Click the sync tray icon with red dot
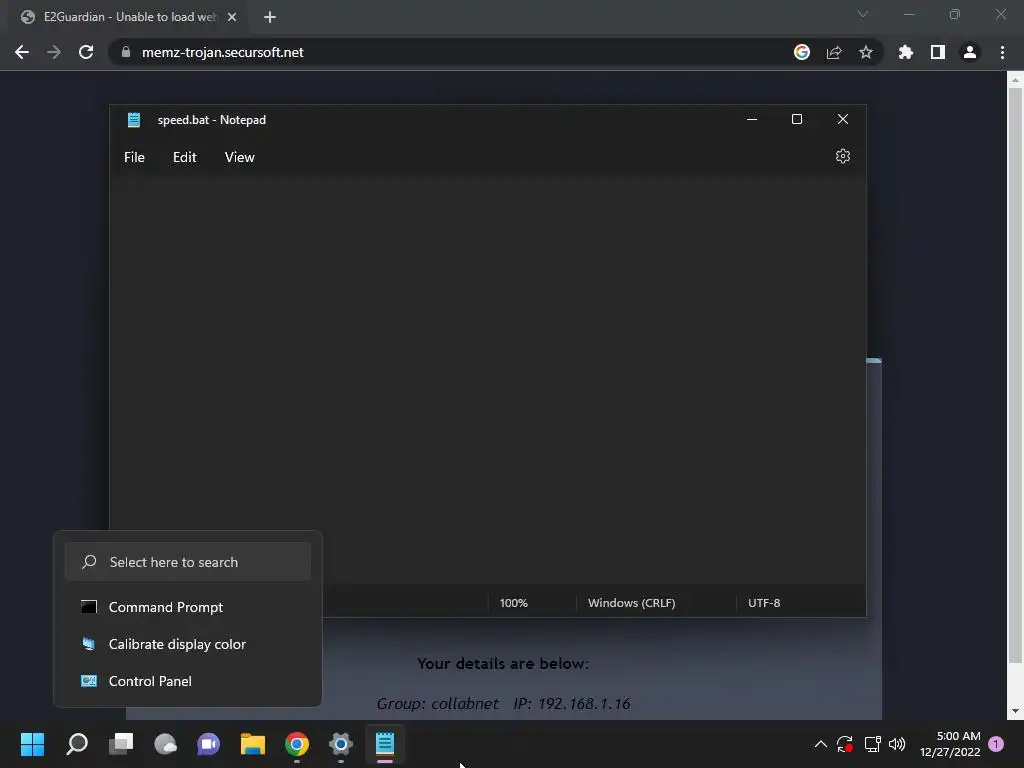1024x768 pixels. click(x=845, y=744)
